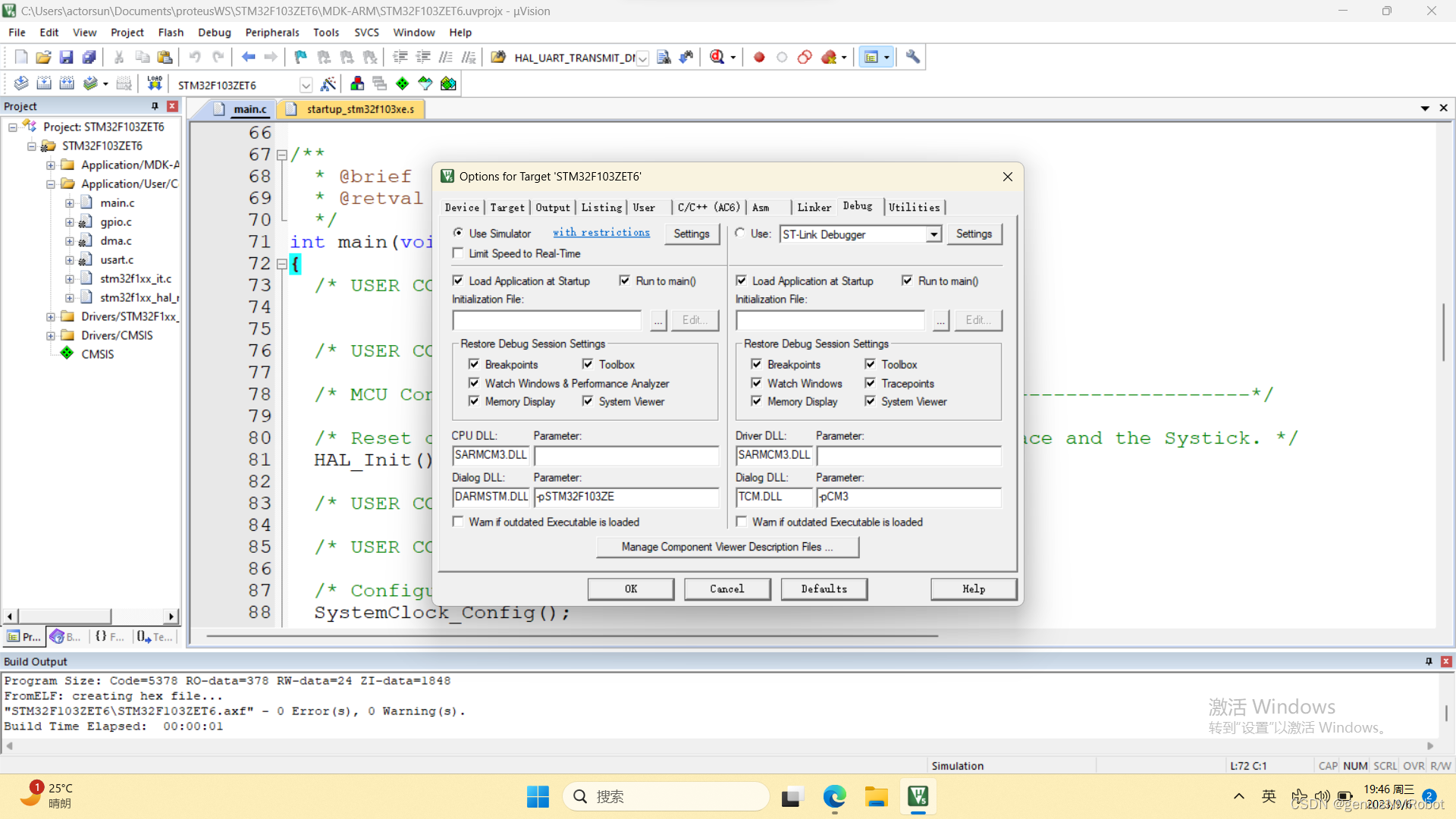The image size is (1456, 819).
Task: Toggle Limit Speed to Real-Time checkbox
Action: 458,253
